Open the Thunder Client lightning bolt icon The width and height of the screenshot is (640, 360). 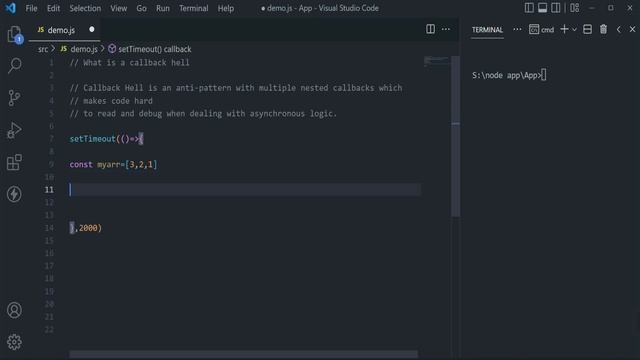(14, 194)
